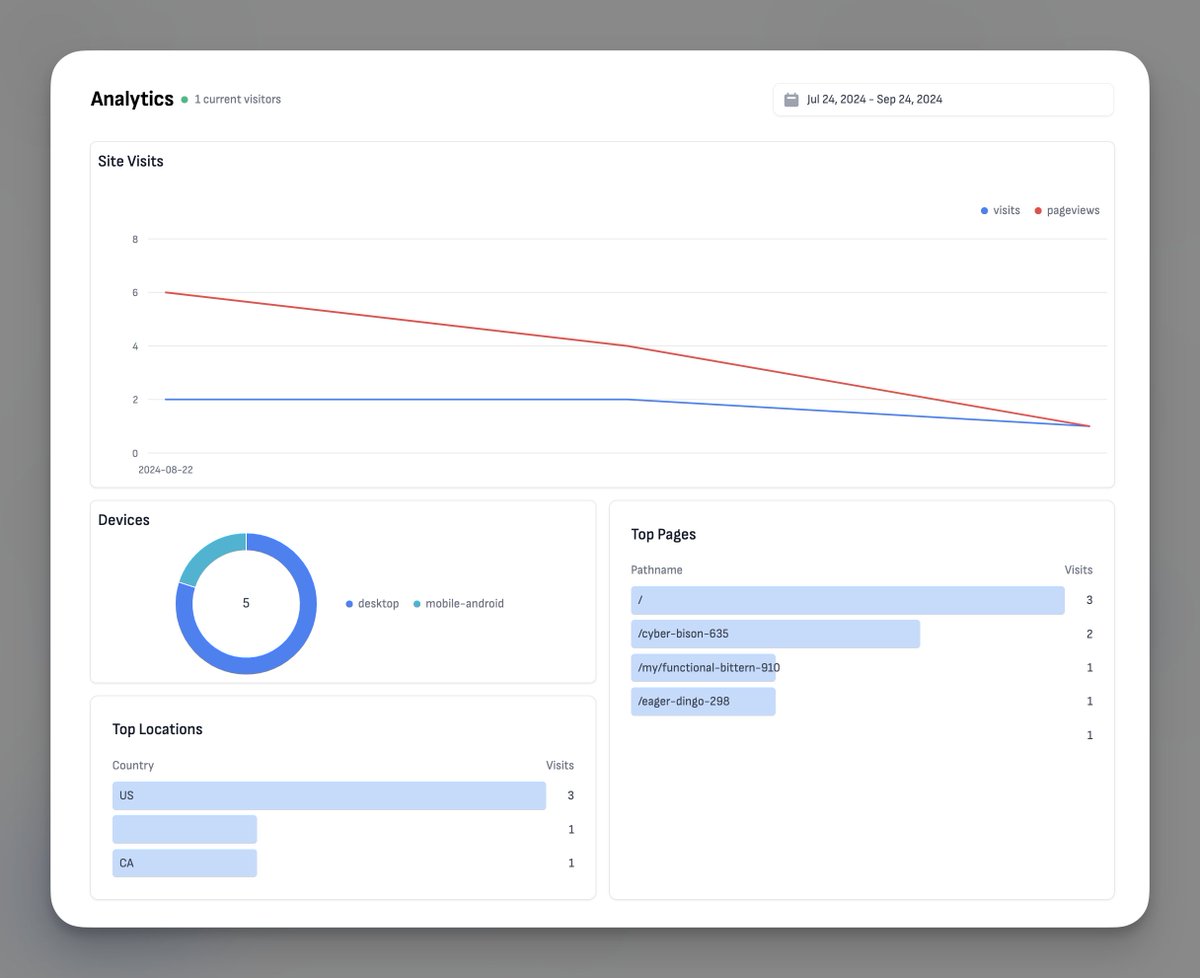Screen dimensions: 1200x978
Task: Click the Top Pages heading
Action: point(663,535)
